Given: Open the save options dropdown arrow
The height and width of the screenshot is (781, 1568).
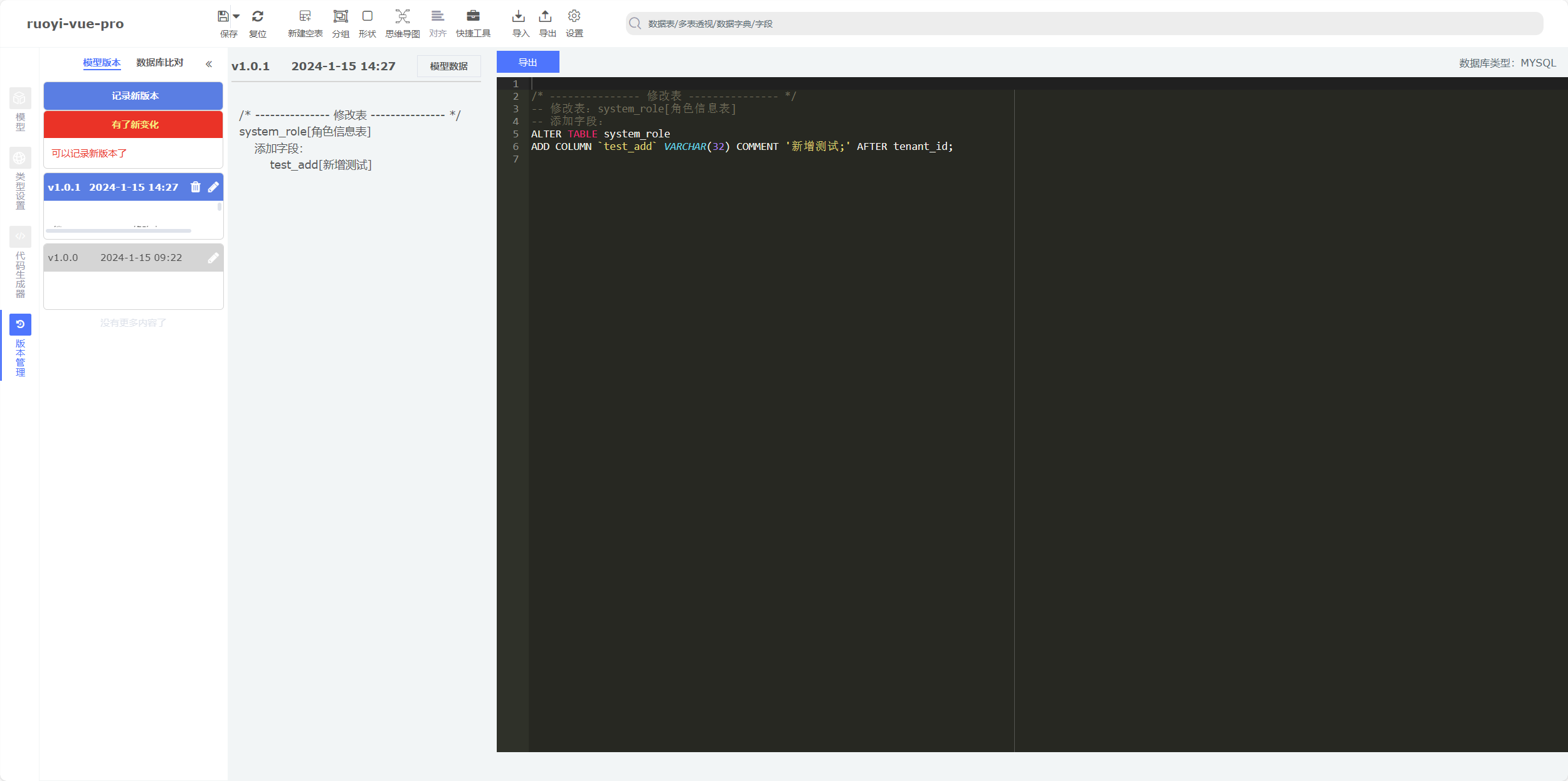Looking at the screenshot, I should click(x=236, y=17).
